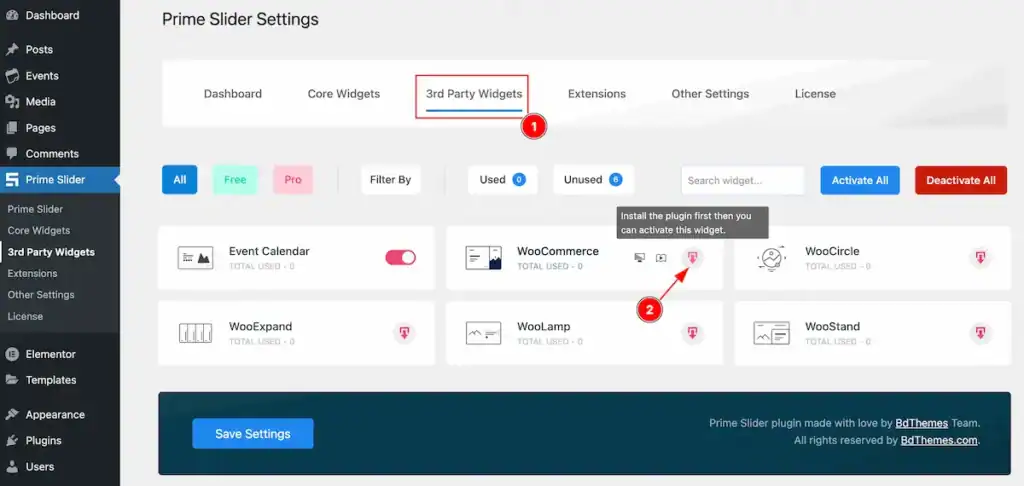Open the WooCommerce widget demo monitor icon
This screenshot has height=486, width=1024.
pos(640,258)
